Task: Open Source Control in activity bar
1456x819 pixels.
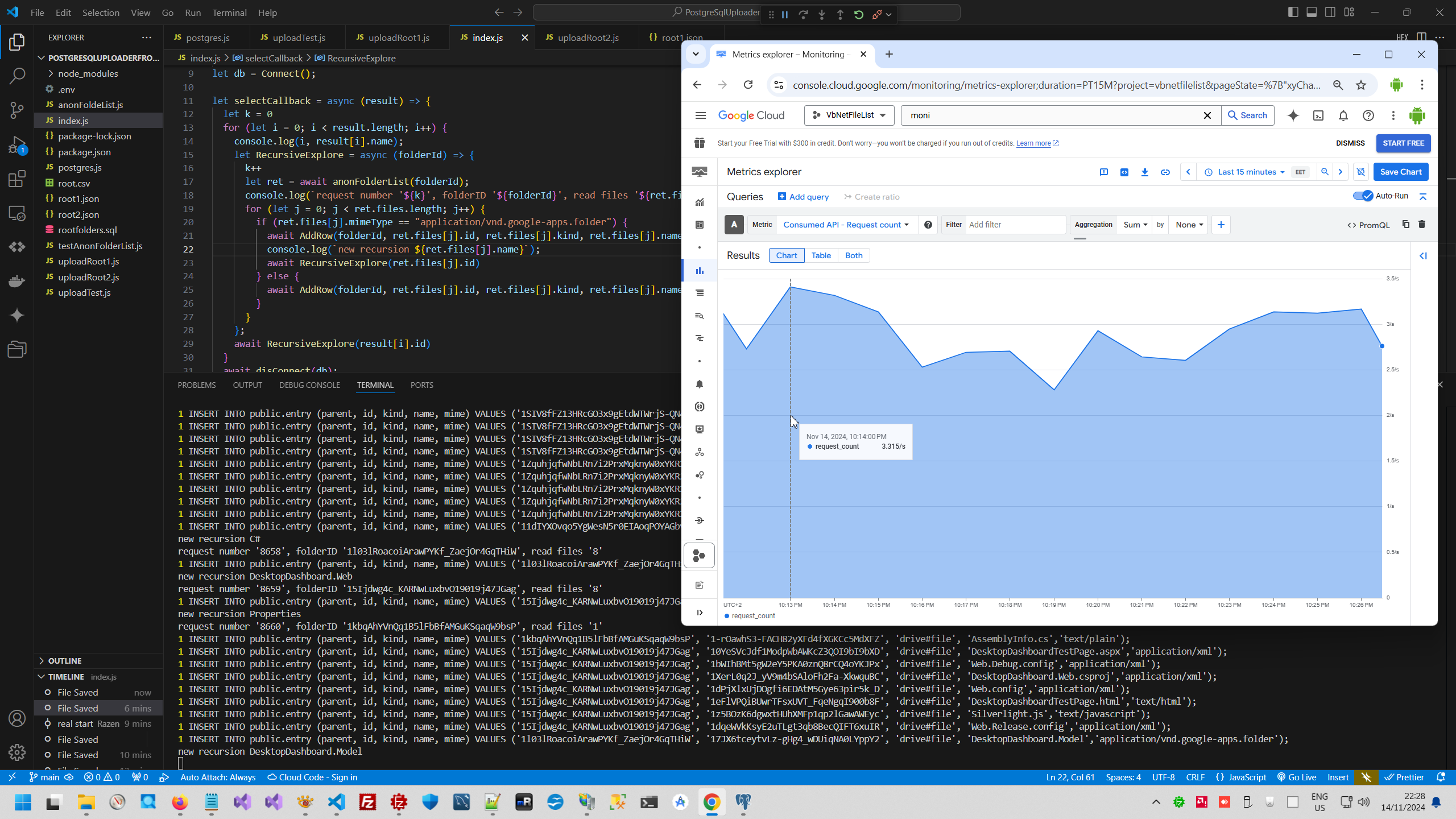Action: point(17,110)
